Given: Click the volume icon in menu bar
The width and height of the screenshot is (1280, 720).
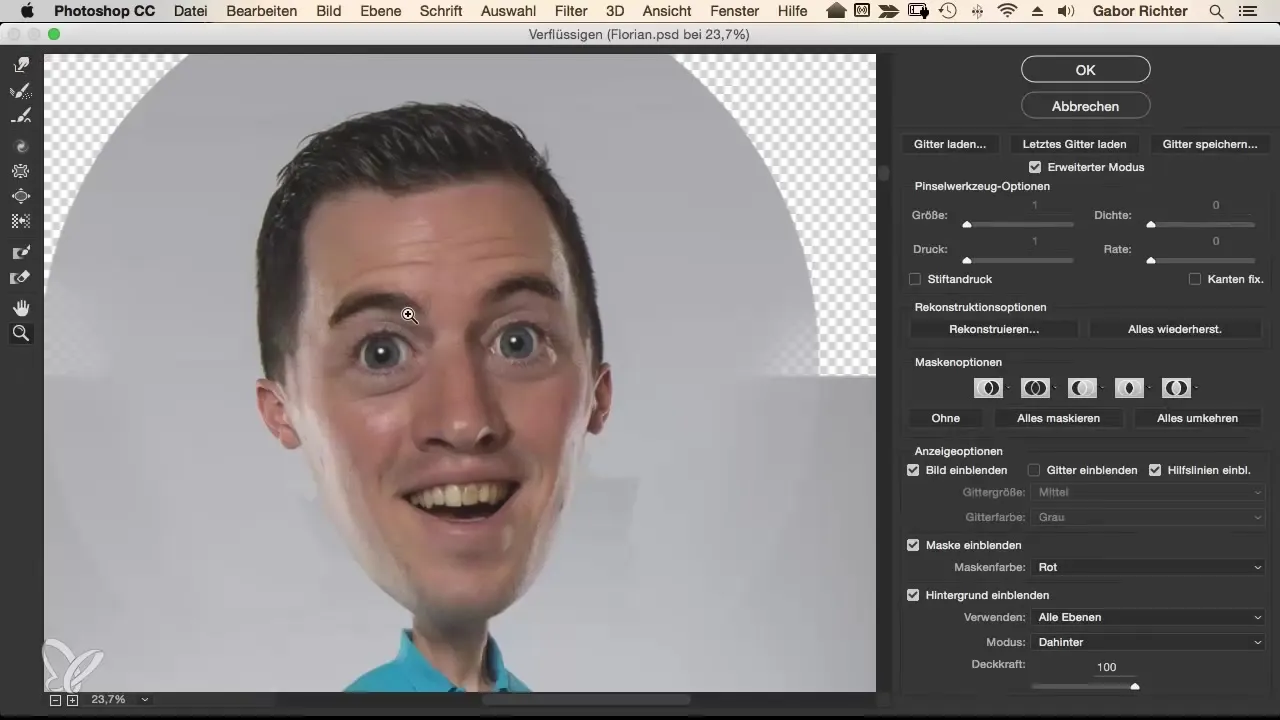Looking at the screenshot, I should 1065,12.
